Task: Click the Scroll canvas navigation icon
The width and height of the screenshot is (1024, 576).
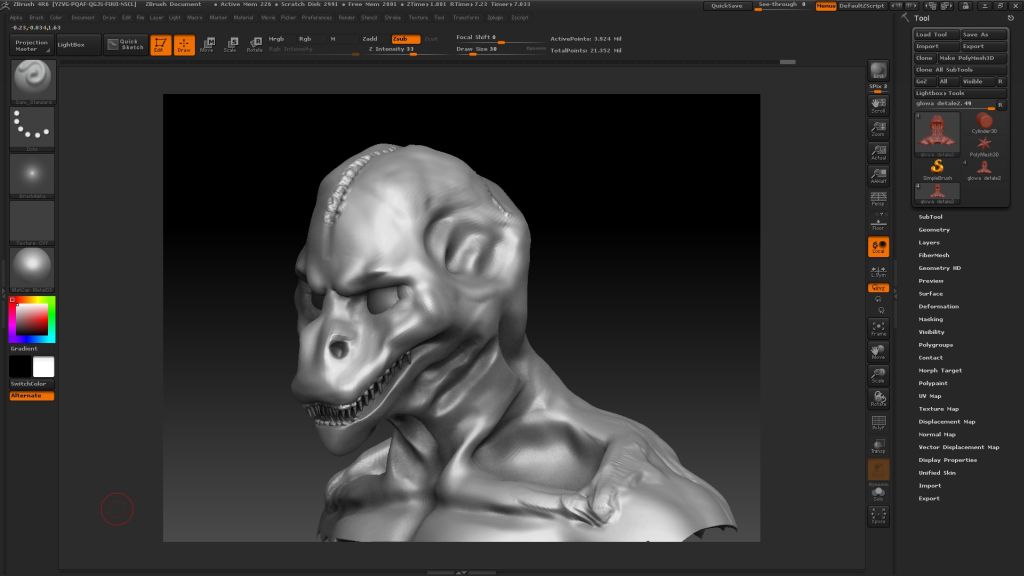Action: click(x=878, y=104)
